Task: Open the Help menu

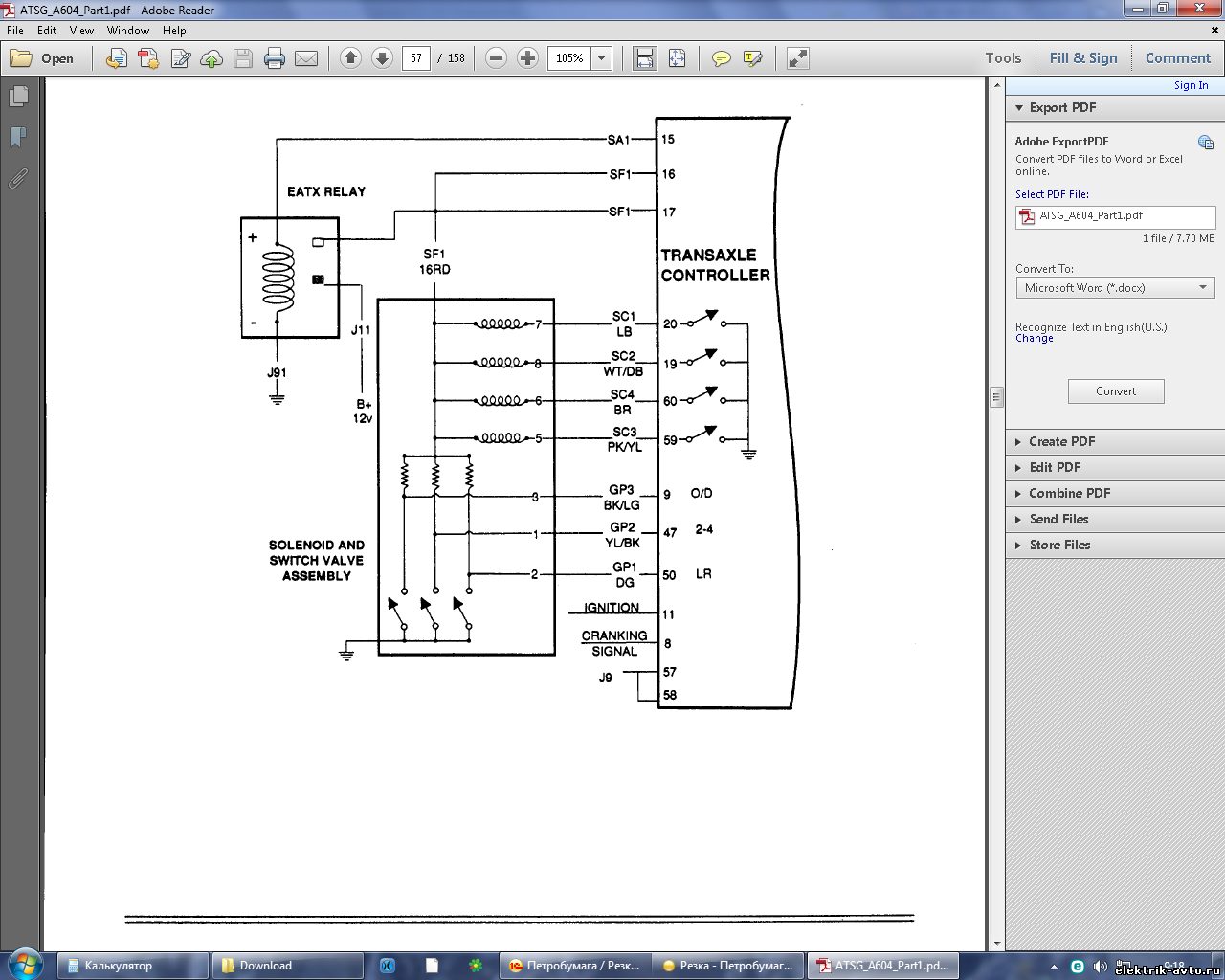Action: [174, 31]
